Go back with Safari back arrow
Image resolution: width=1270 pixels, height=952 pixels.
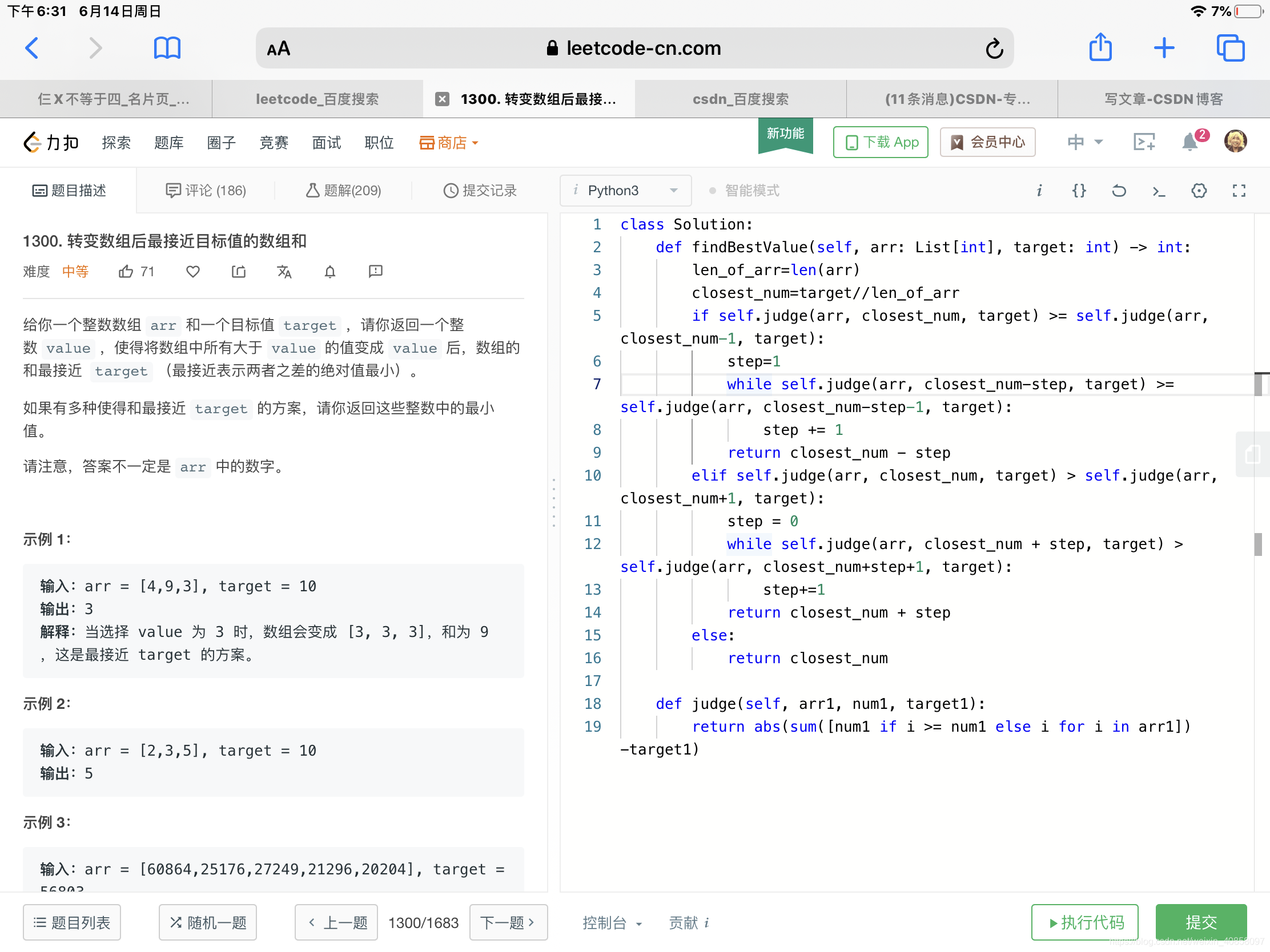pyautogui.click(x=32, y=48)
